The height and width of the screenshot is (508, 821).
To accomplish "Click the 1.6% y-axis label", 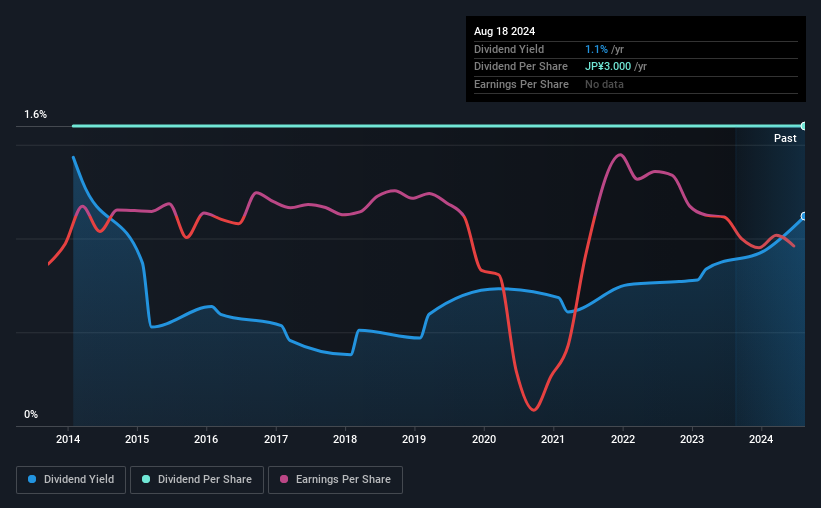I will [36, 114].
